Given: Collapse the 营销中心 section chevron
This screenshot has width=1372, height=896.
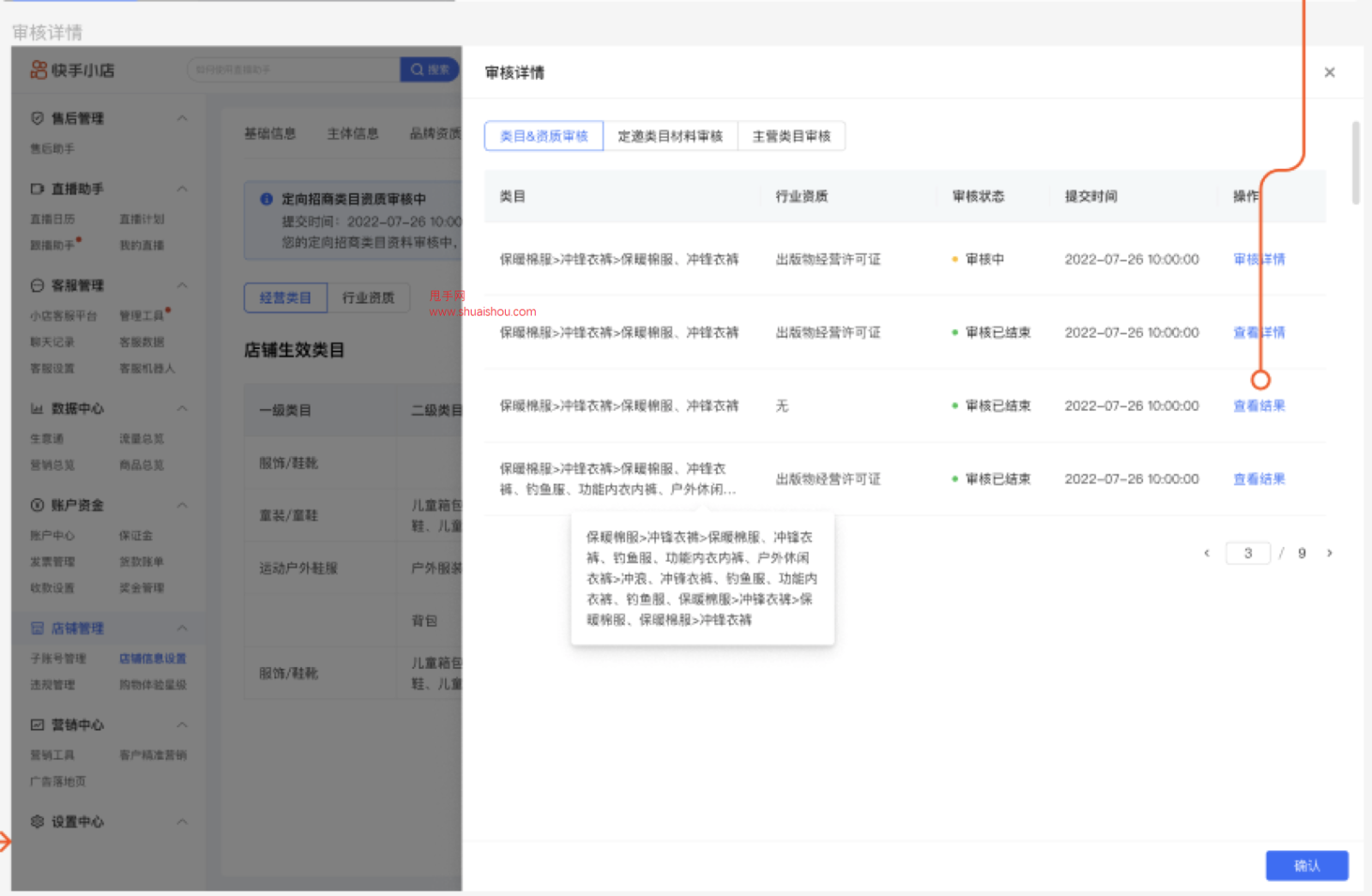Looking at the screenshot, I should [x=182, y=725].
